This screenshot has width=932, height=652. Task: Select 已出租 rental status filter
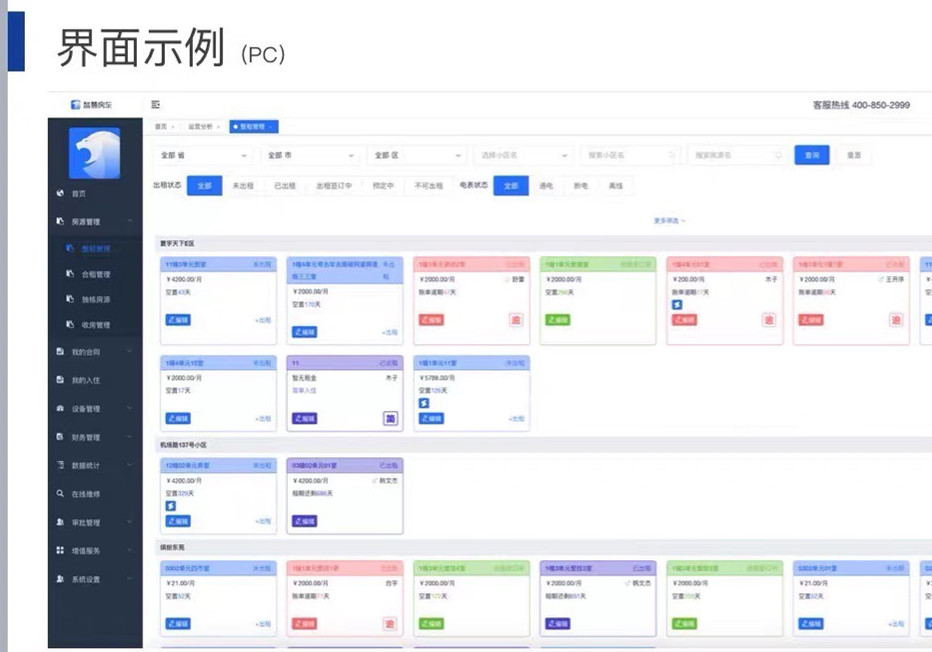point(285,185)
